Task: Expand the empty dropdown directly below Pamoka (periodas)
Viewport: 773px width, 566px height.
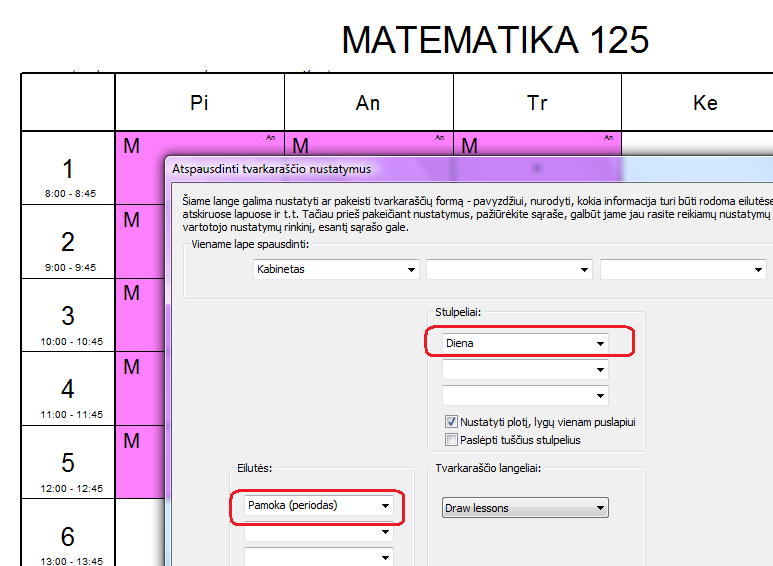Action: [318, 533]
